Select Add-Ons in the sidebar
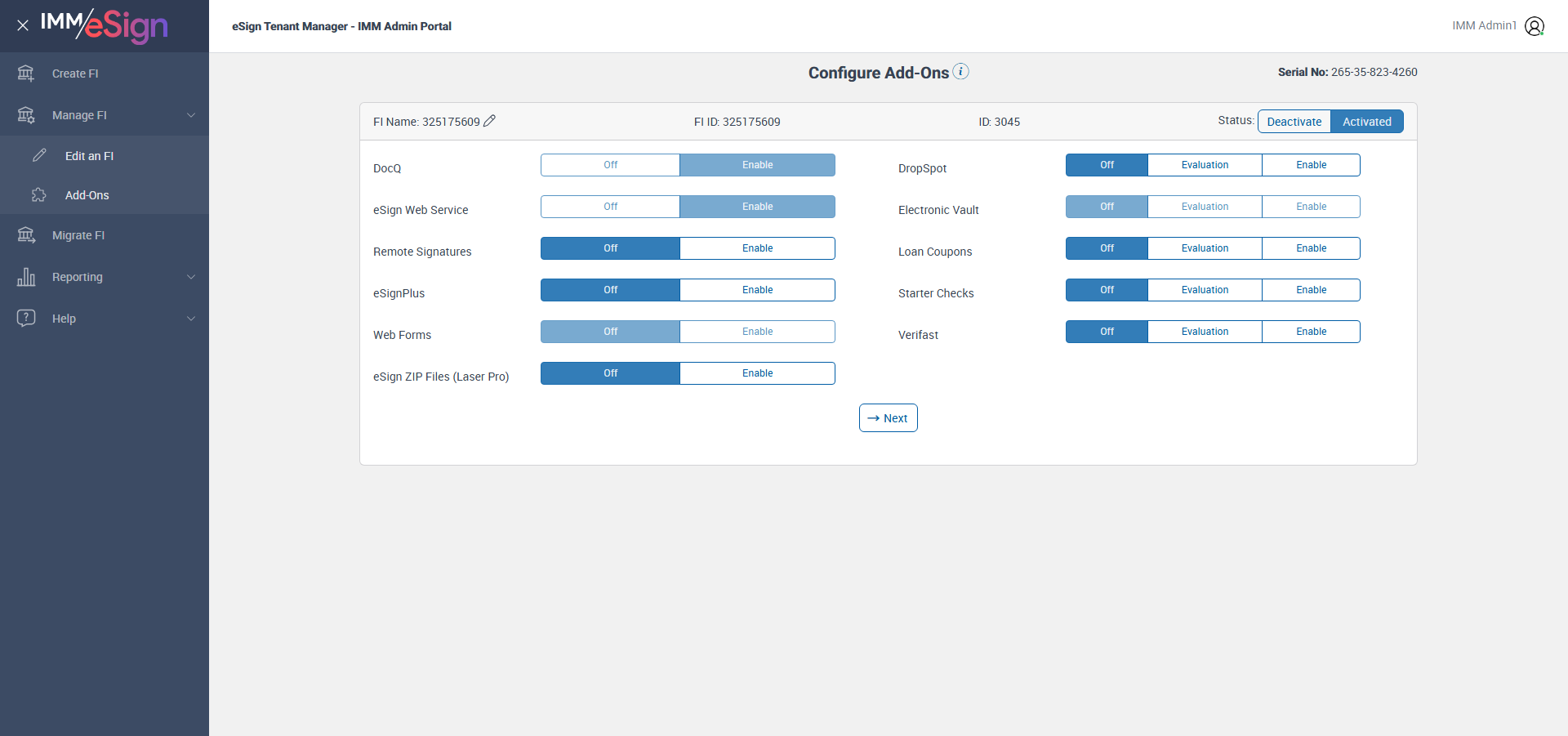The width and height of the screenshot is (1568, 736). [x=105, y=195]
